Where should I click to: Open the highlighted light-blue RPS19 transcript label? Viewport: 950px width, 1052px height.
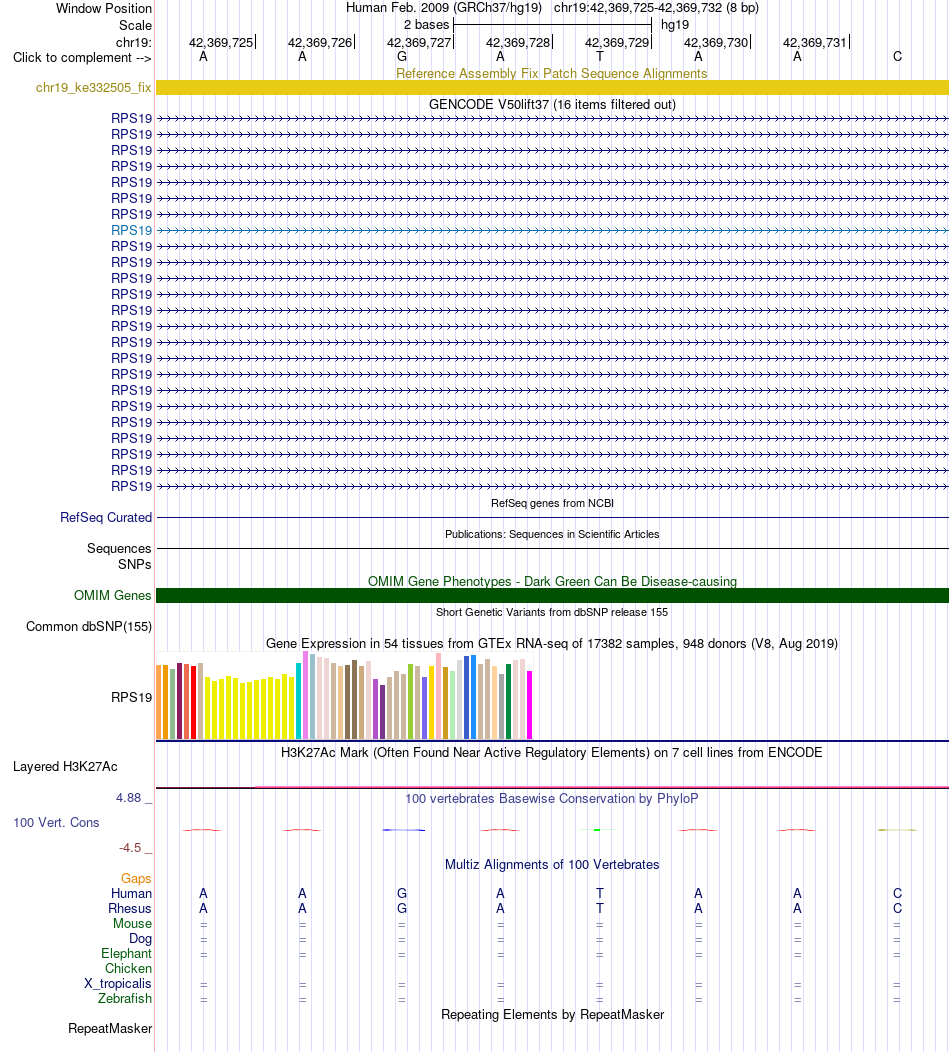click(131, 230)
